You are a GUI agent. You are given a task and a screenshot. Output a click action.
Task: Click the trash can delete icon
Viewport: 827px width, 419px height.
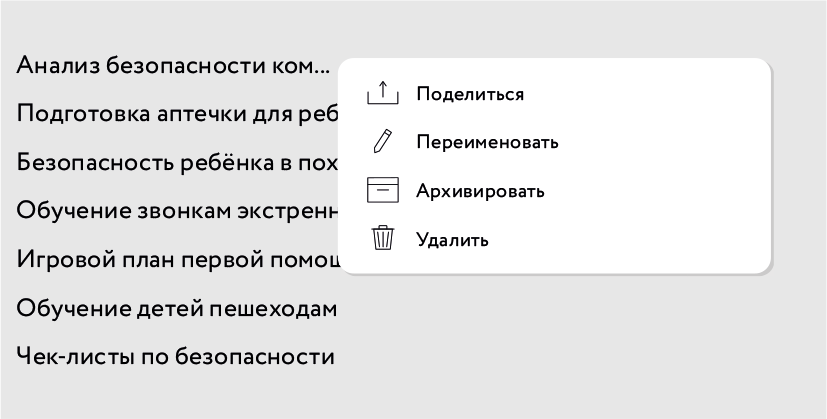383,239
